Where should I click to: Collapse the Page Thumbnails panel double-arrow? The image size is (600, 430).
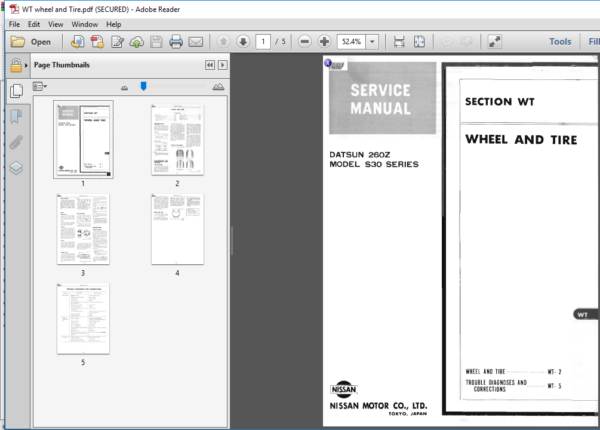[x=210, y=65]
